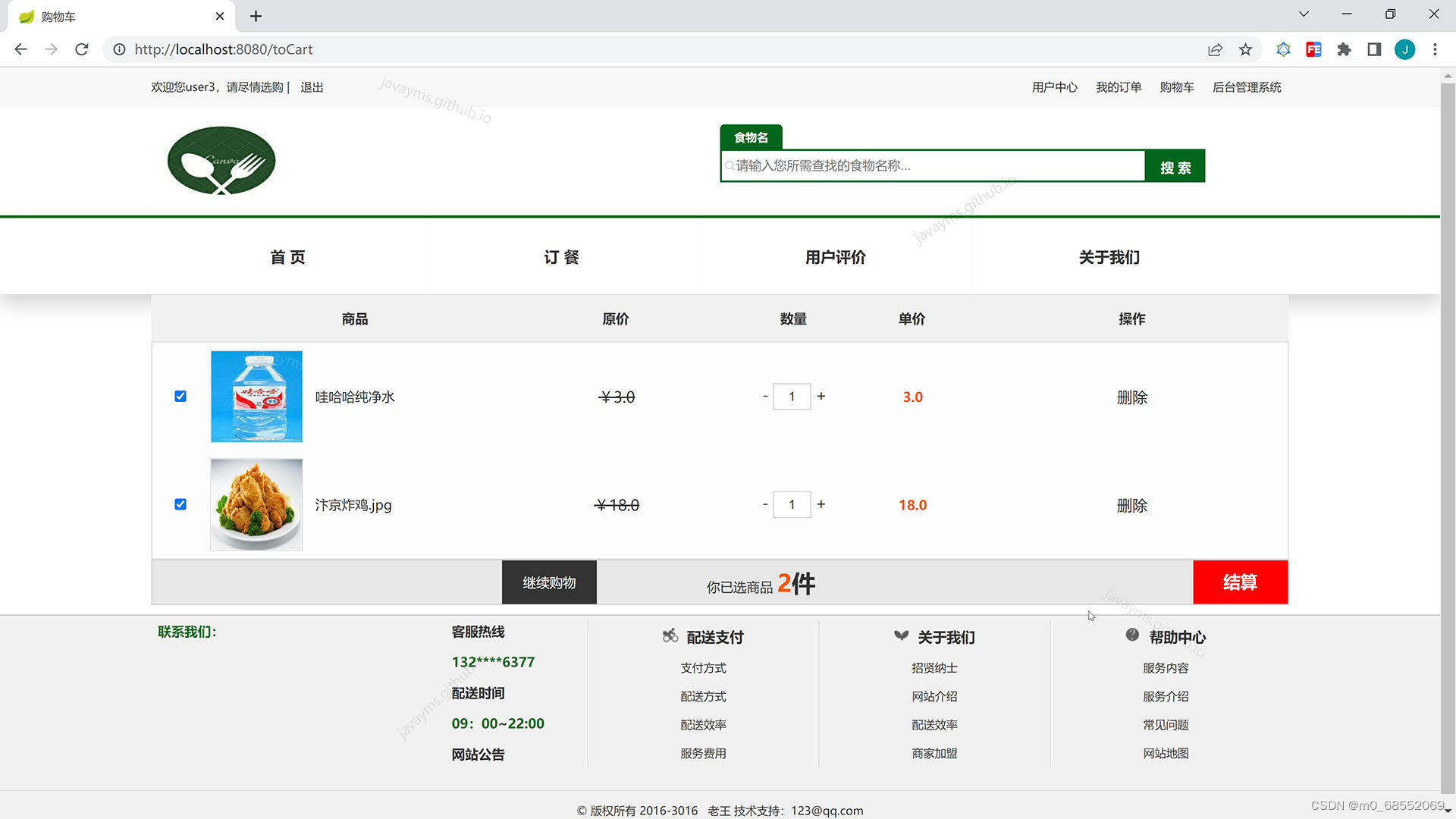The width and height of the screenshot is (1456, 819).
Task: Decrease 汴京炸鸡 quantity with minus
Action: click(x=765, y=504)
